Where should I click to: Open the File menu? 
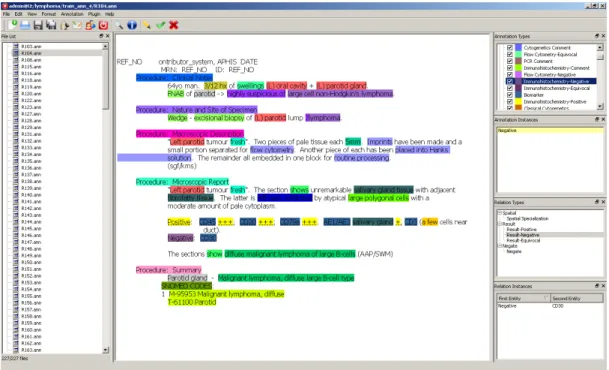tap(7, 14)
